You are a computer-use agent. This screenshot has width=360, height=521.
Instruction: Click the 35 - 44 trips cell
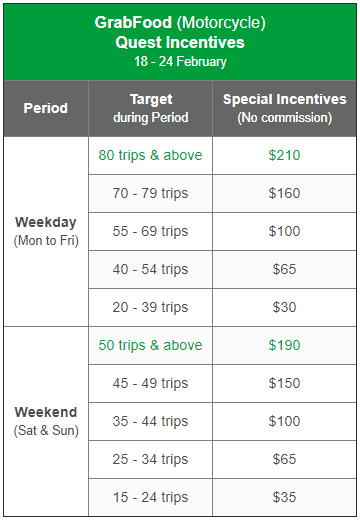pyautogui.click(x=150, y=421)
